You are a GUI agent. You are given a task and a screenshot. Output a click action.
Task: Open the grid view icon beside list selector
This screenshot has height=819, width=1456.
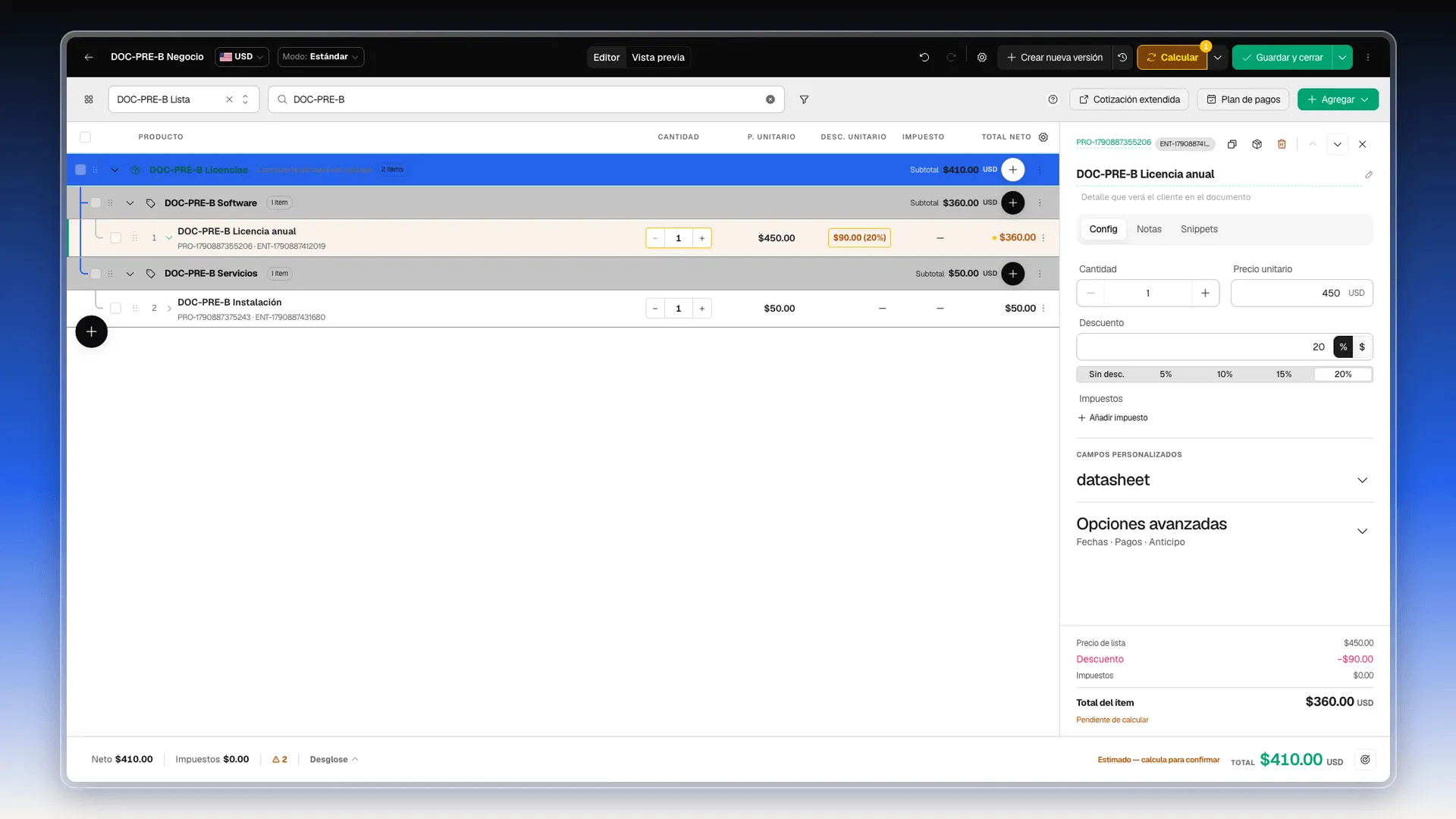(89, 99)
